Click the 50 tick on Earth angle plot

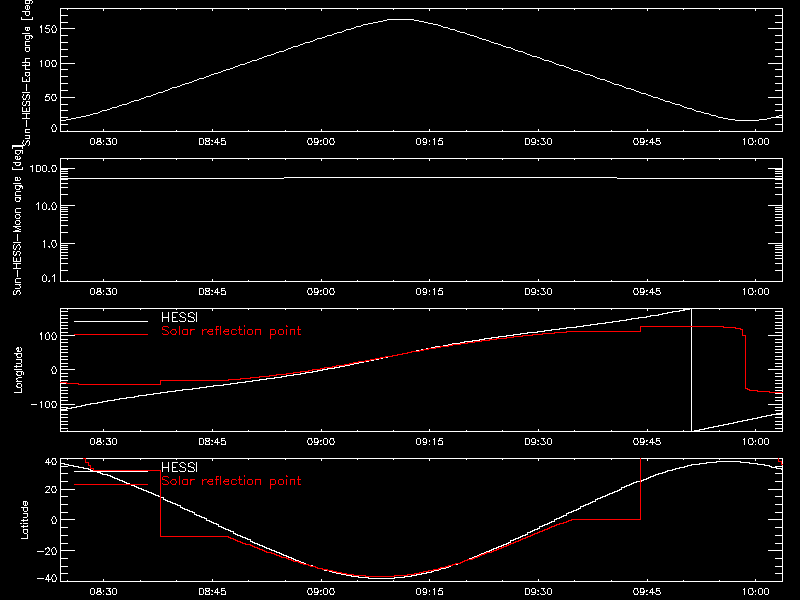pyautogui.click(x=51, y=98)
